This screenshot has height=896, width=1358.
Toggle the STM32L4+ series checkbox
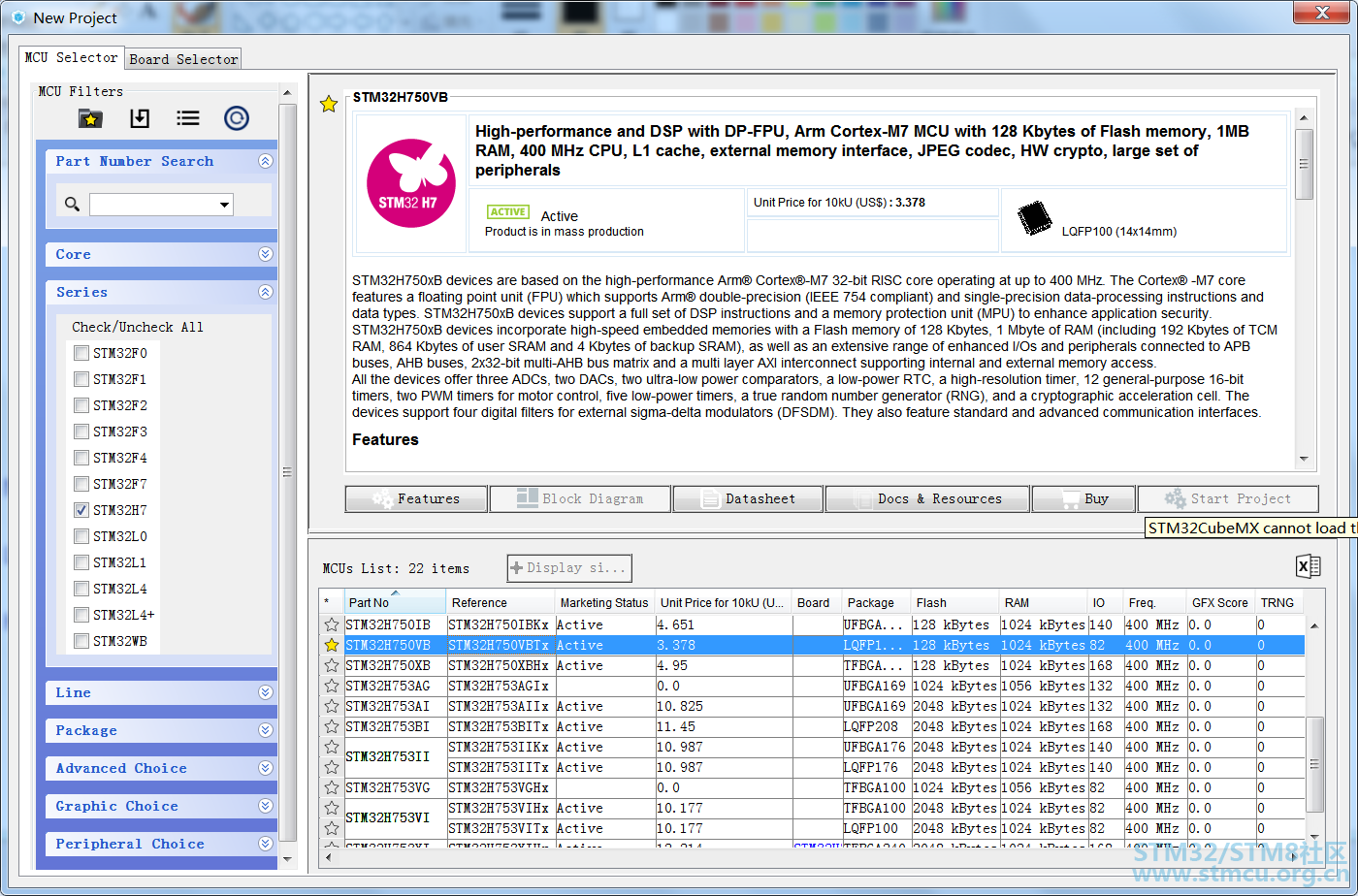click(81, 615)
